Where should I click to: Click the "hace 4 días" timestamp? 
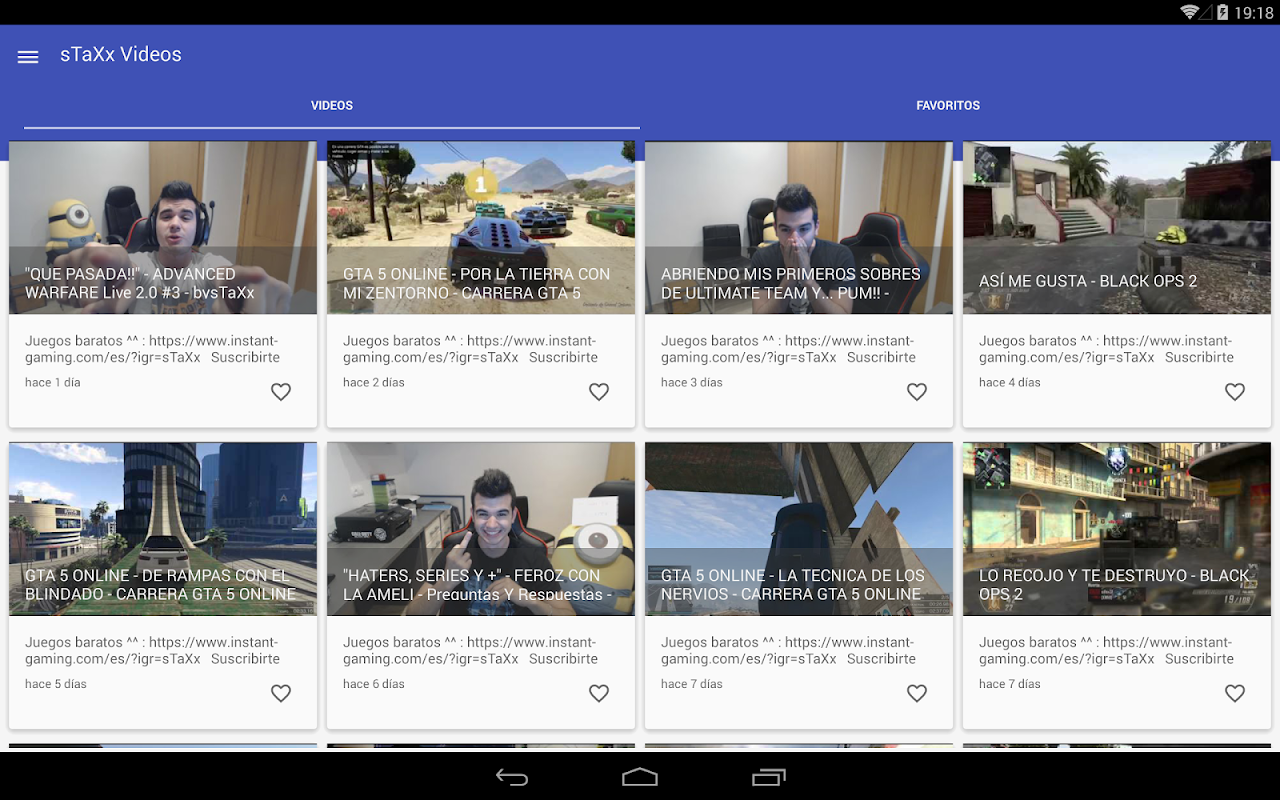point(1010,382)
